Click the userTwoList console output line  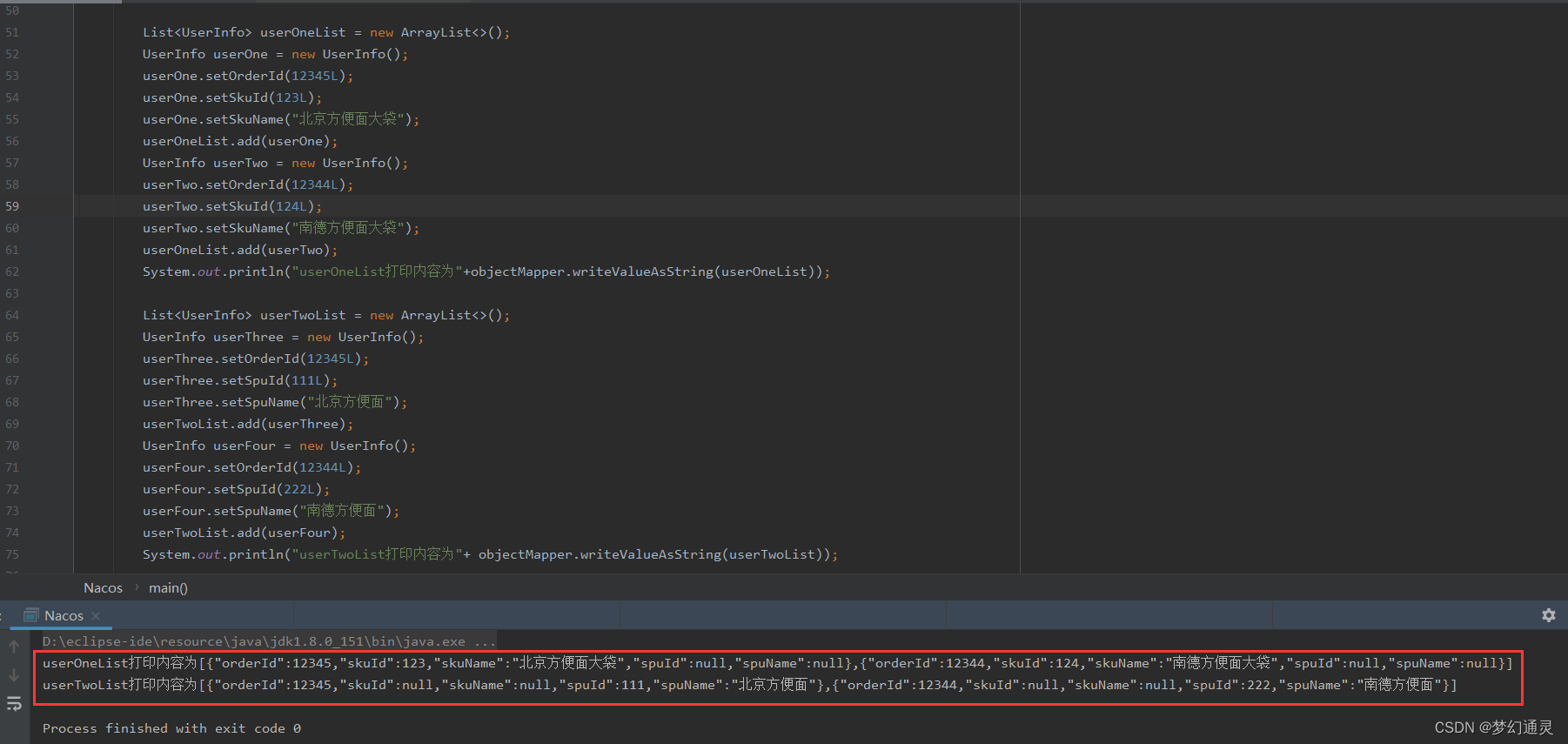[x=749, y=685]
